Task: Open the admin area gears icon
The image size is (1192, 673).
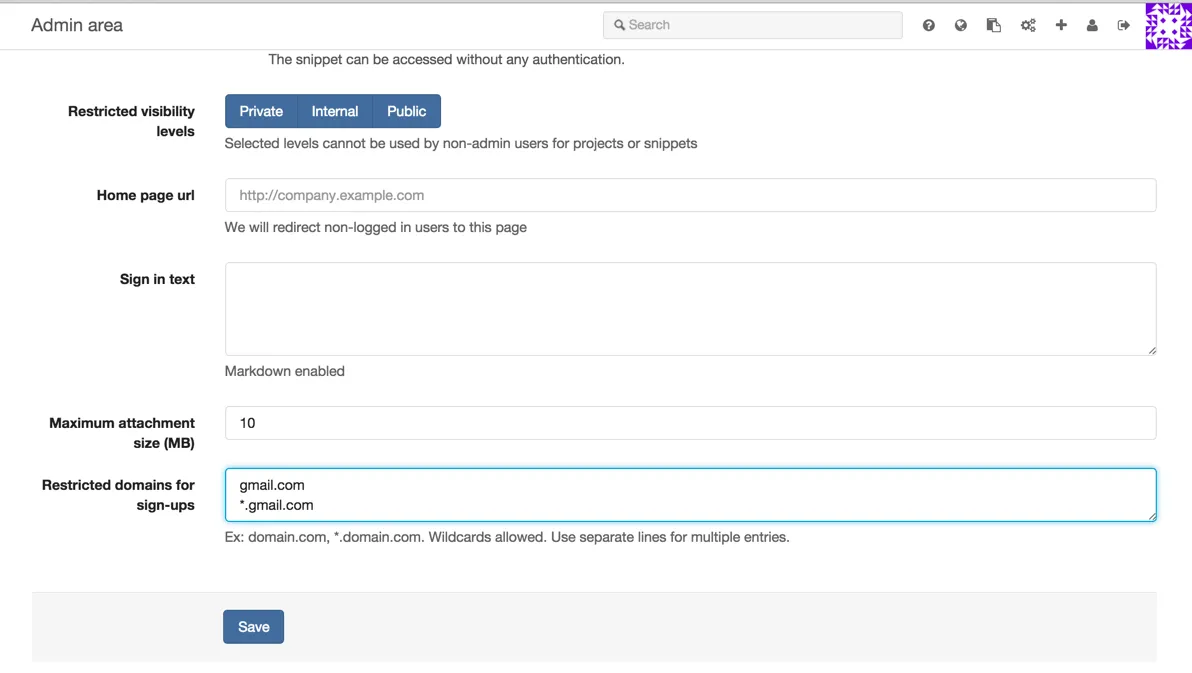Action: pyautogui.click(x=1028, y=25)
